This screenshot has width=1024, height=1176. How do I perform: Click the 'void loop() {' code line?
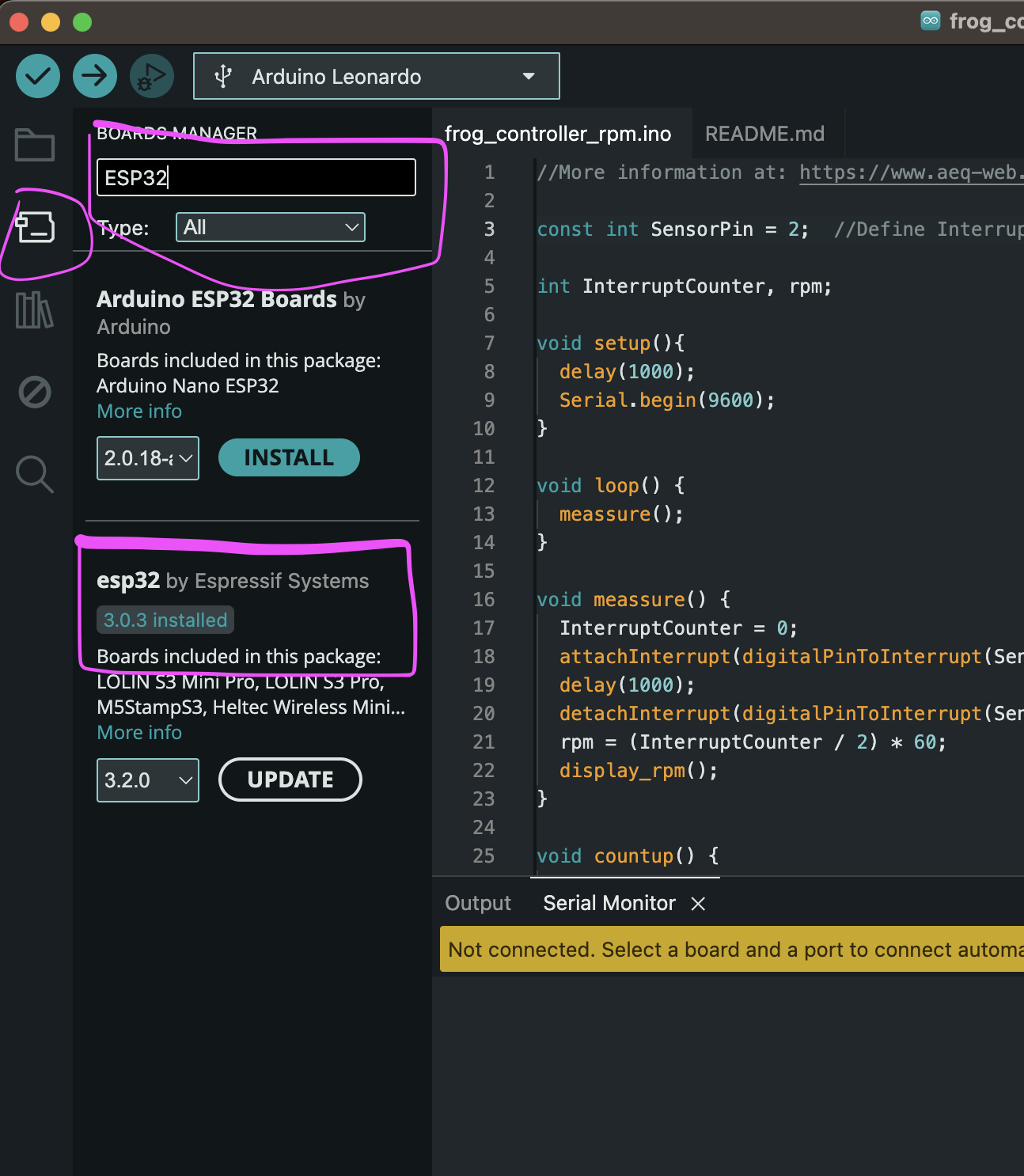tap(611, 486)
